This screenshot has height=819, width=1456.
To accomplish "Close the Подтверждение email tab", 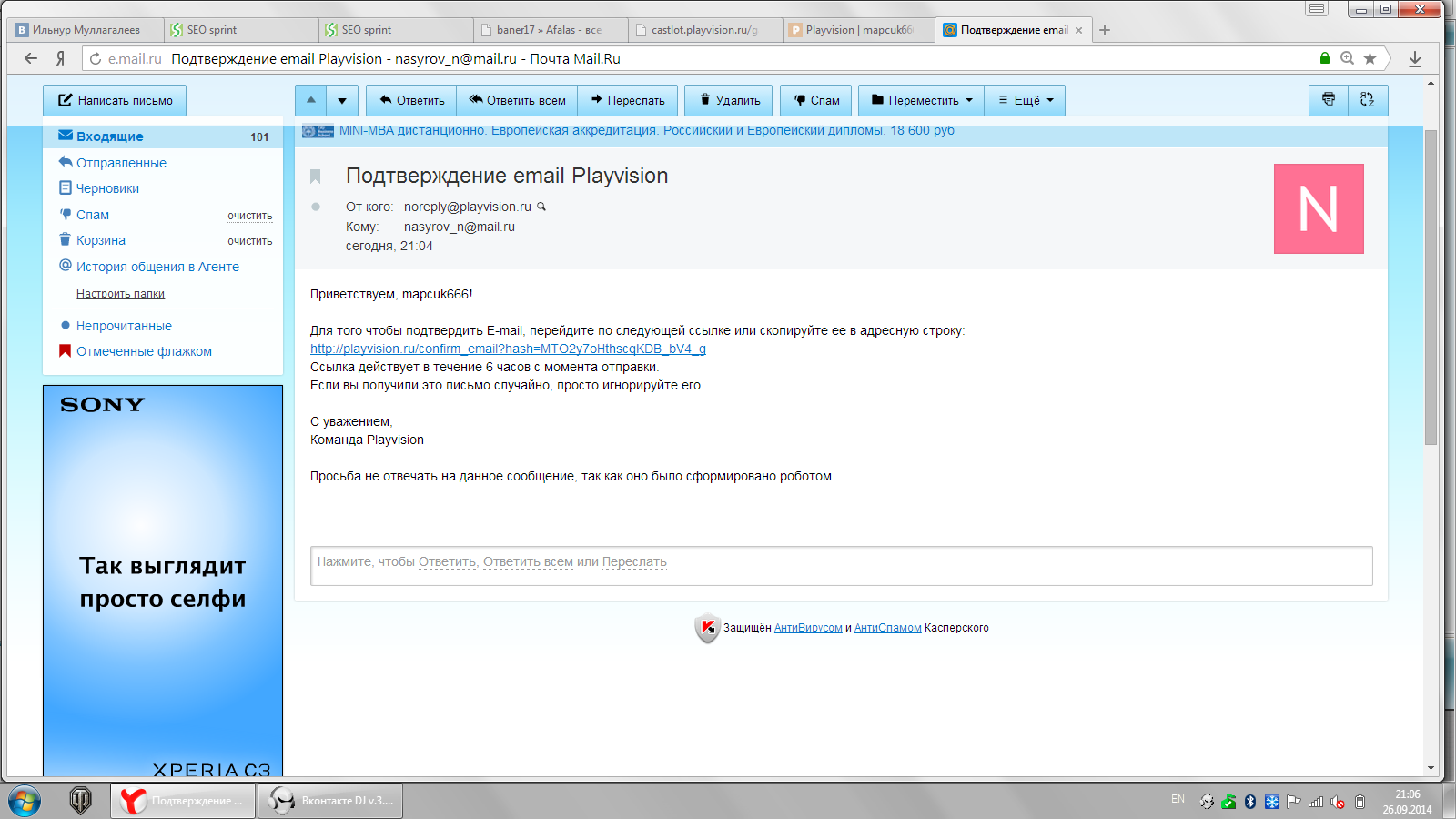I will [x=1078, y=30].
